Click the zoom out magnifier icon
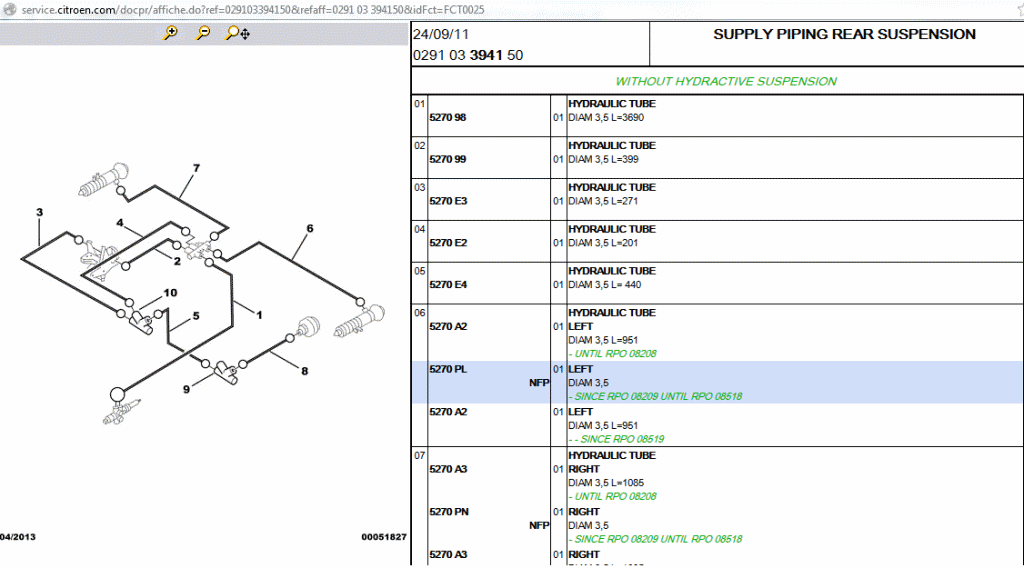1024x568 pixels. [x=203, y=33]
